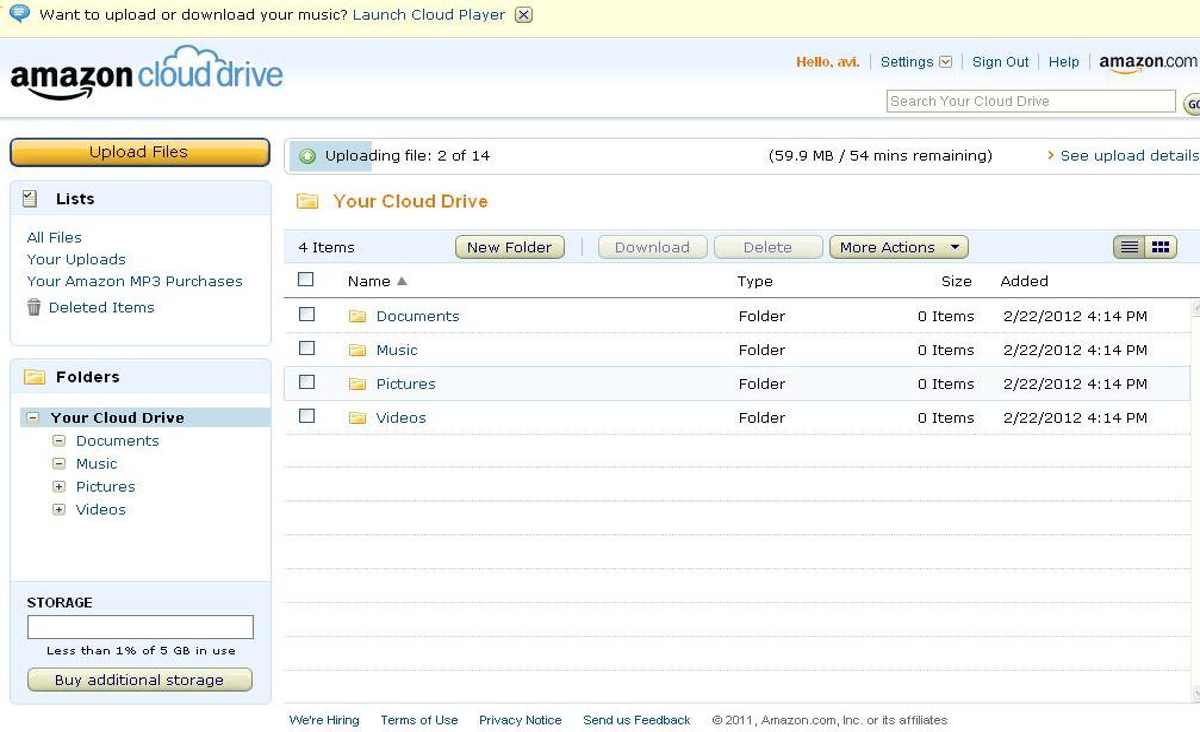This screenshot has height=732, width=1200.
Task: Collapse the Documents tree node
Action: (59, 441)
